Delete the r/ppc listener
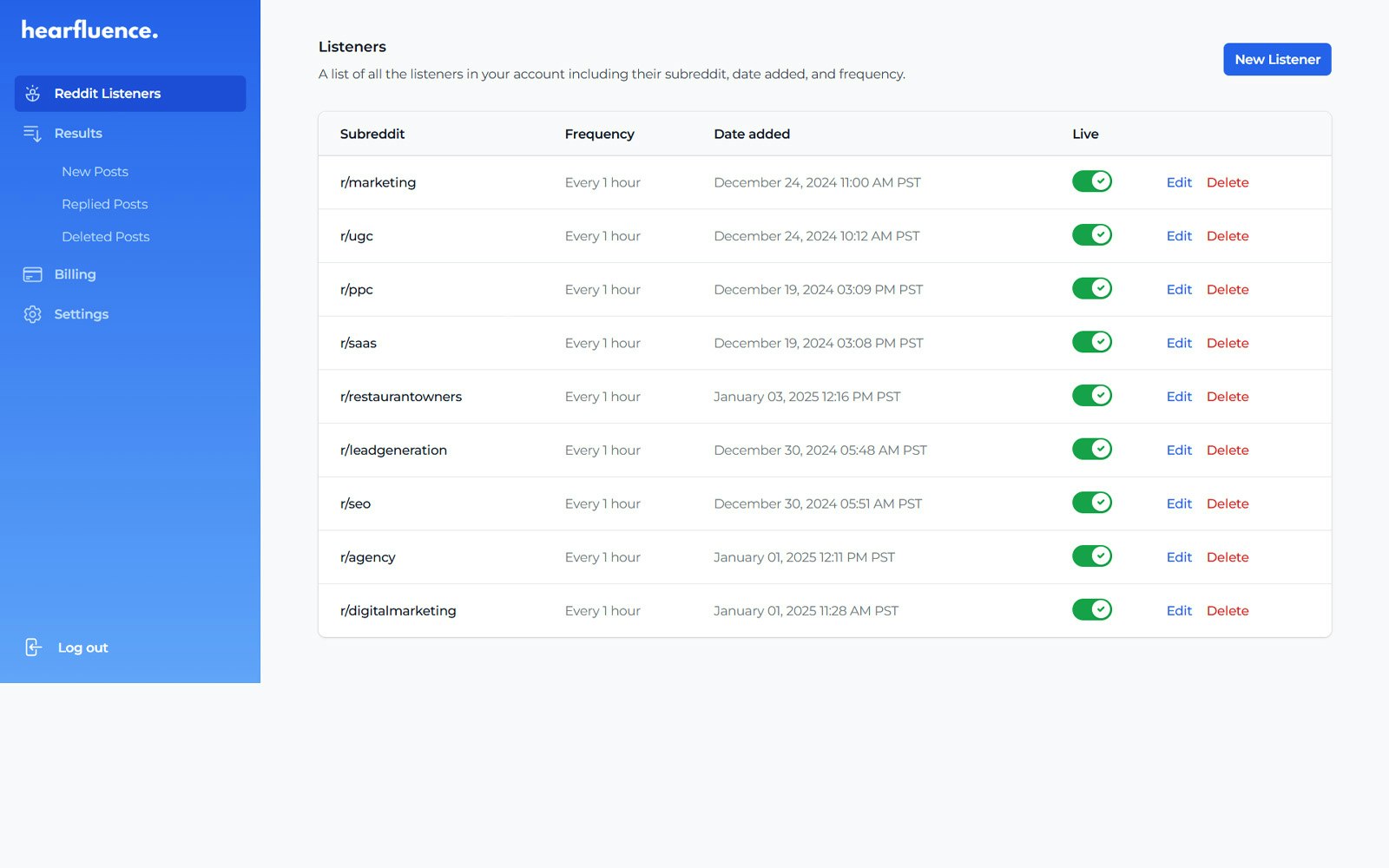 click(1228, 290)
